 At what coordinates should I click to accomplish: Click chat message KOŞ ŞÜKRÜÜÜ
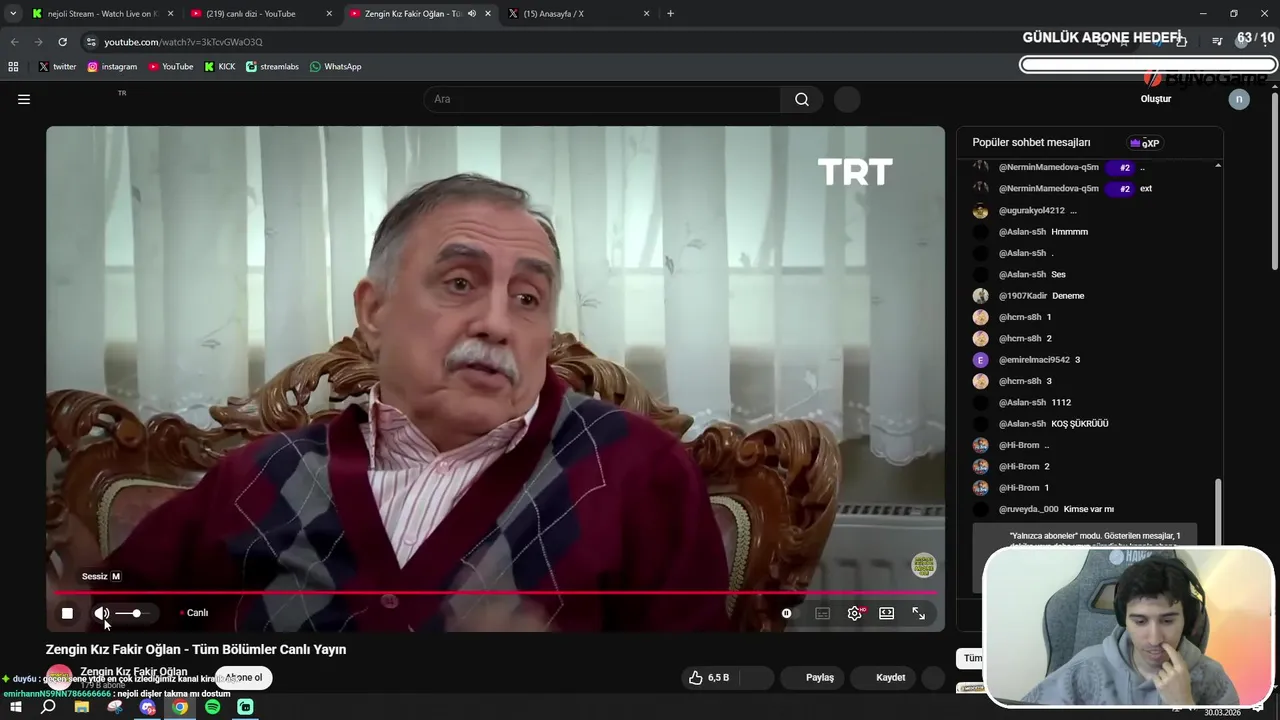(1080, 424)
